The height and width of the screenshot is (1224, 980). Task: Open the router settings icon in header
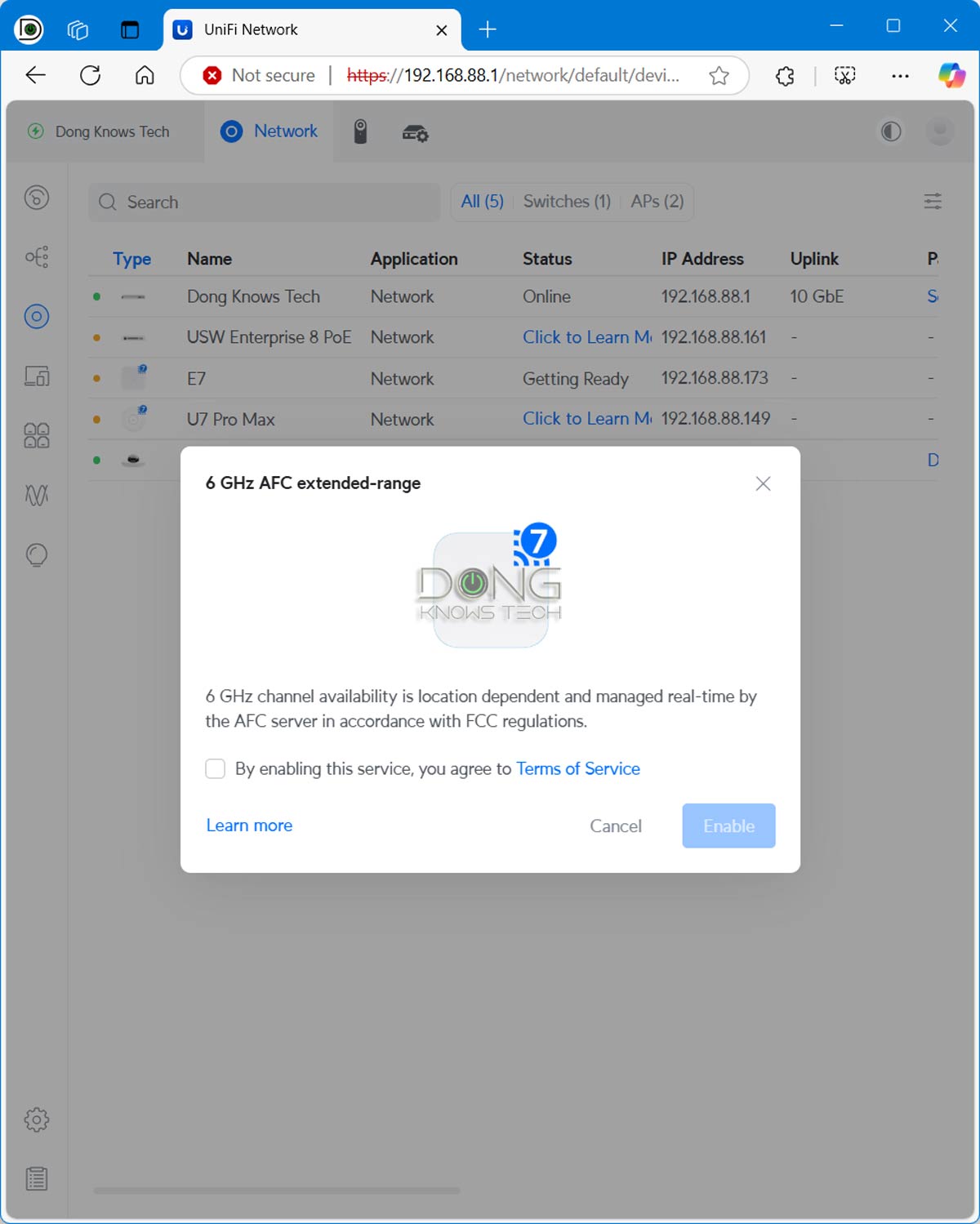[415, 133]
